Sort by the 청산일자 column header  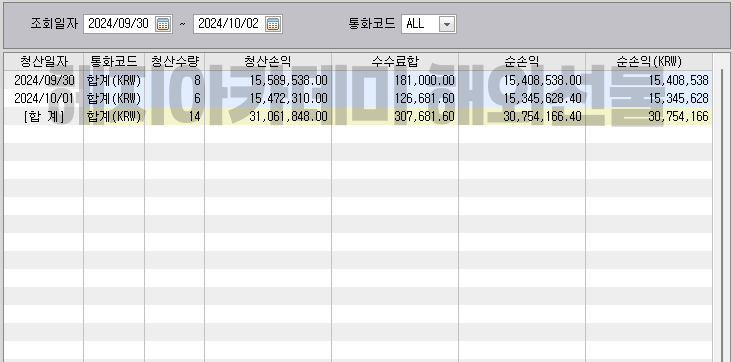44,61
